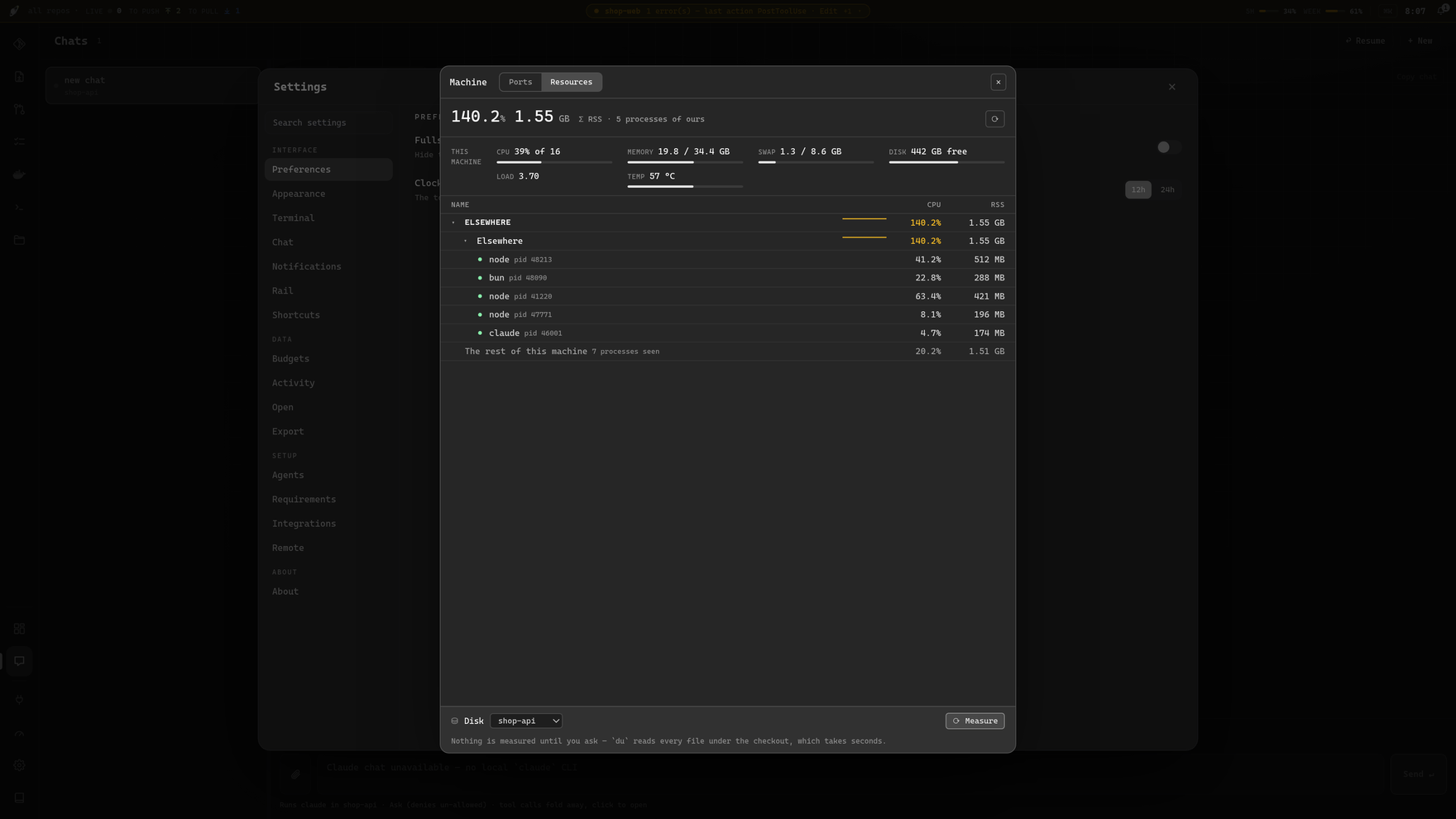Click the Measure disk button

click(x=975, y=721)
